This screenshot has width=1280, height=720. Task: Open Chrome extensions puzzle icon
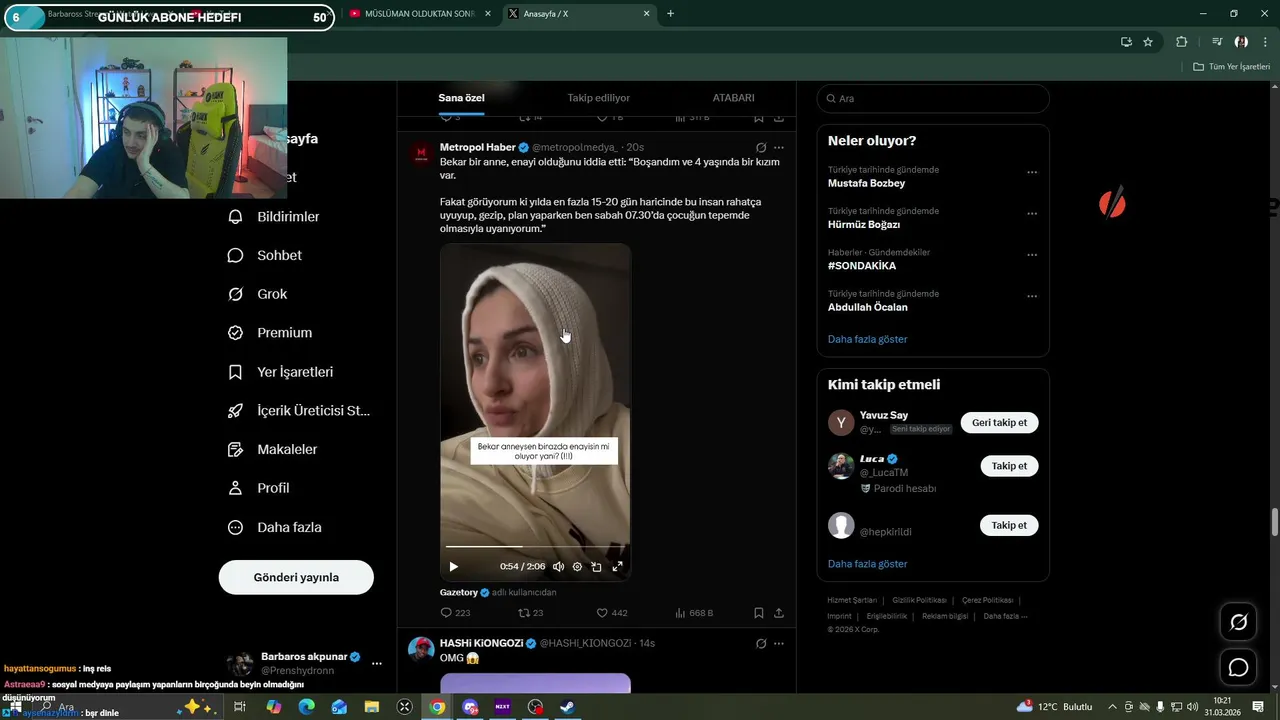(1182, 42)
